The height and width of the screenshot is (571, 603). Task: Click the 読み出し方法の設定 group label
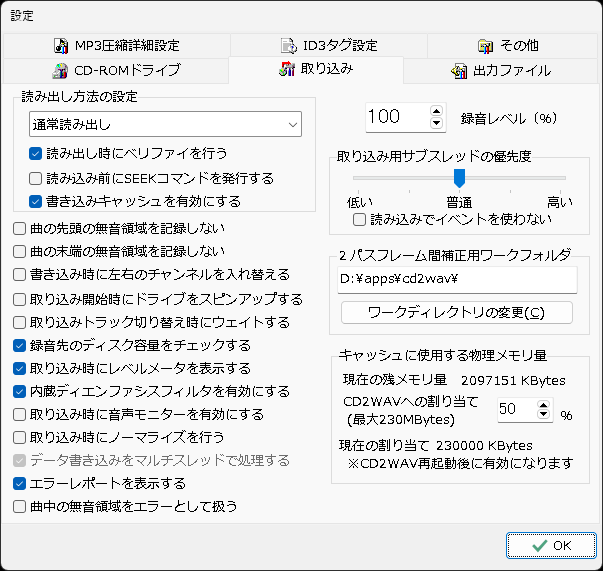coord(79,97)
